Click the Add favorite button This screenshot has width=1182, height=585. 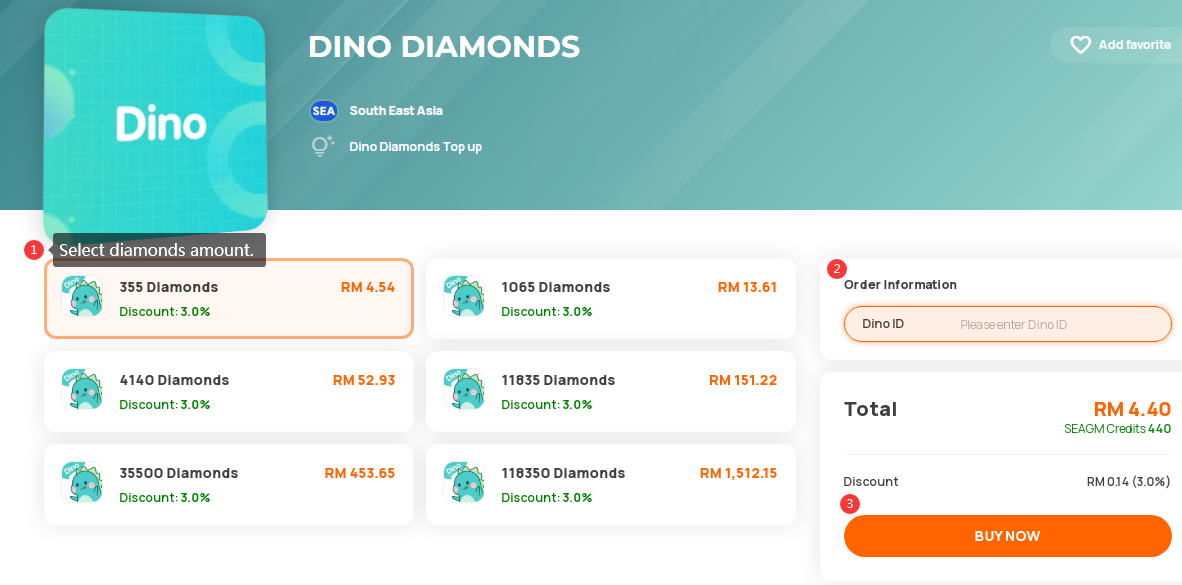point(1116,45)
